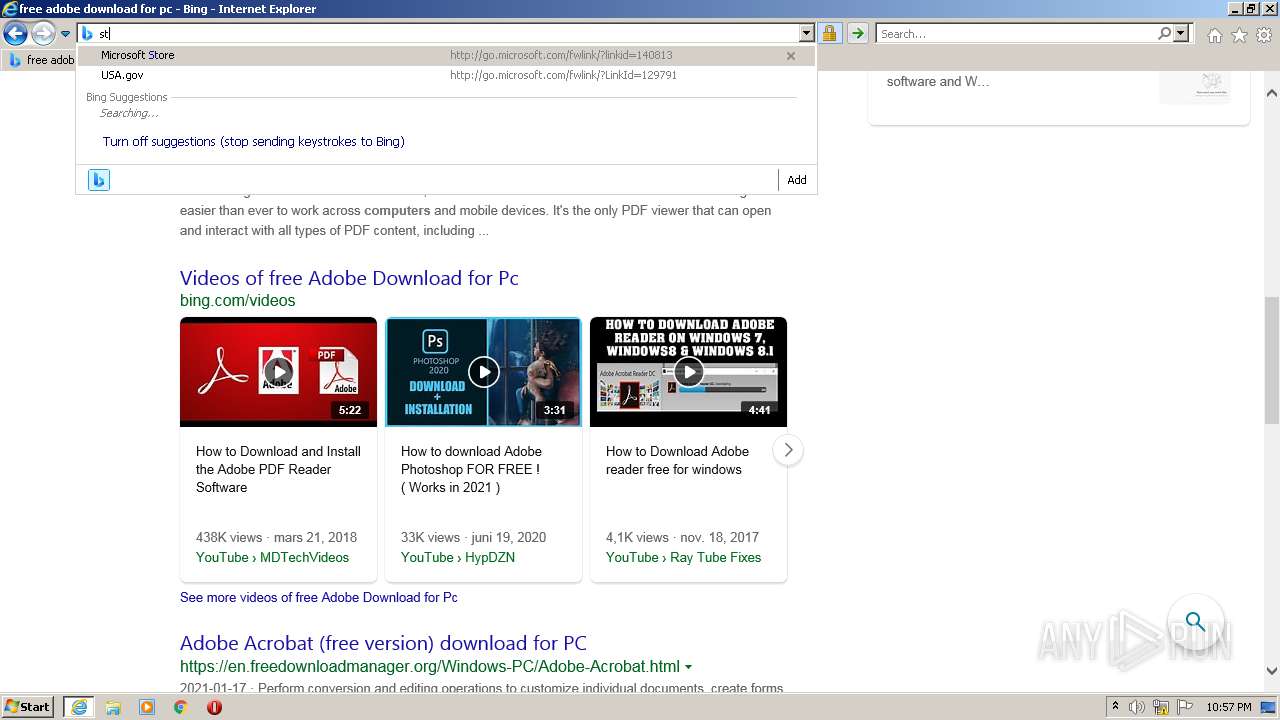This screenshot has width=1280, height=720.
Task: Click the volume speaker tray icon
Action: [x=1138, y=707]
